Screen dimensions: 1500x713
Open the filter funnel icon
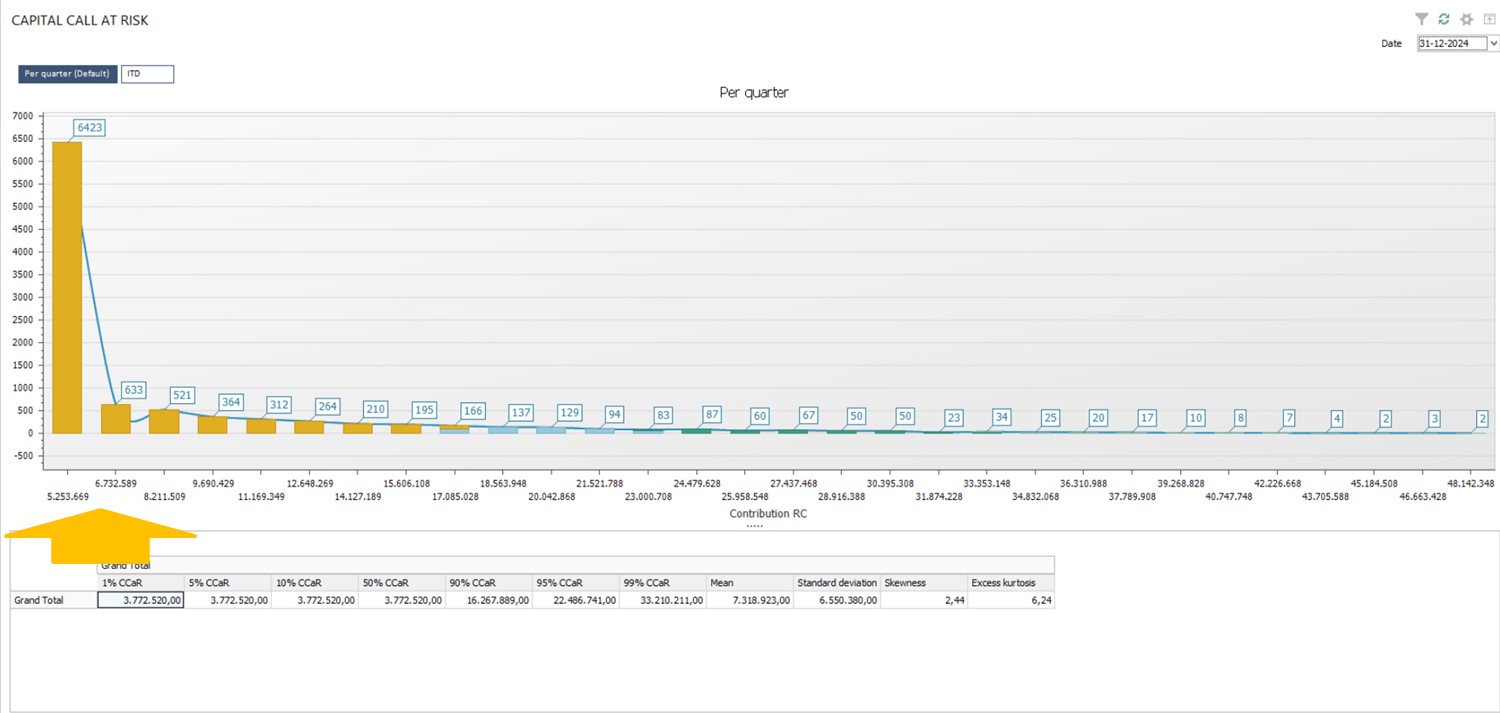pyautogui.click(x=1421, y=19)
